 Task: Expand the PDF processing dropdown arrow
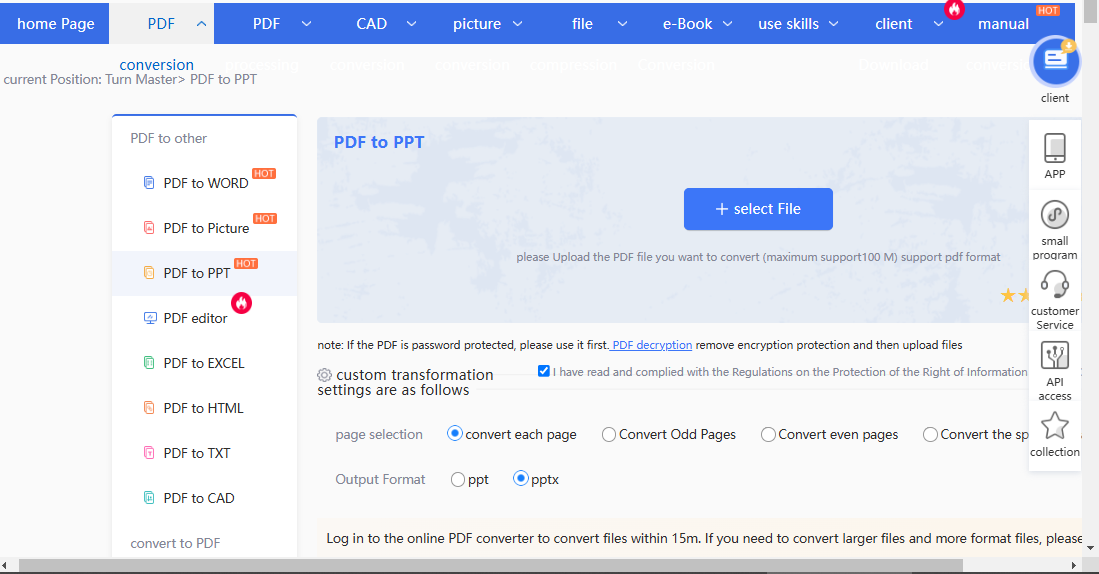306,24
